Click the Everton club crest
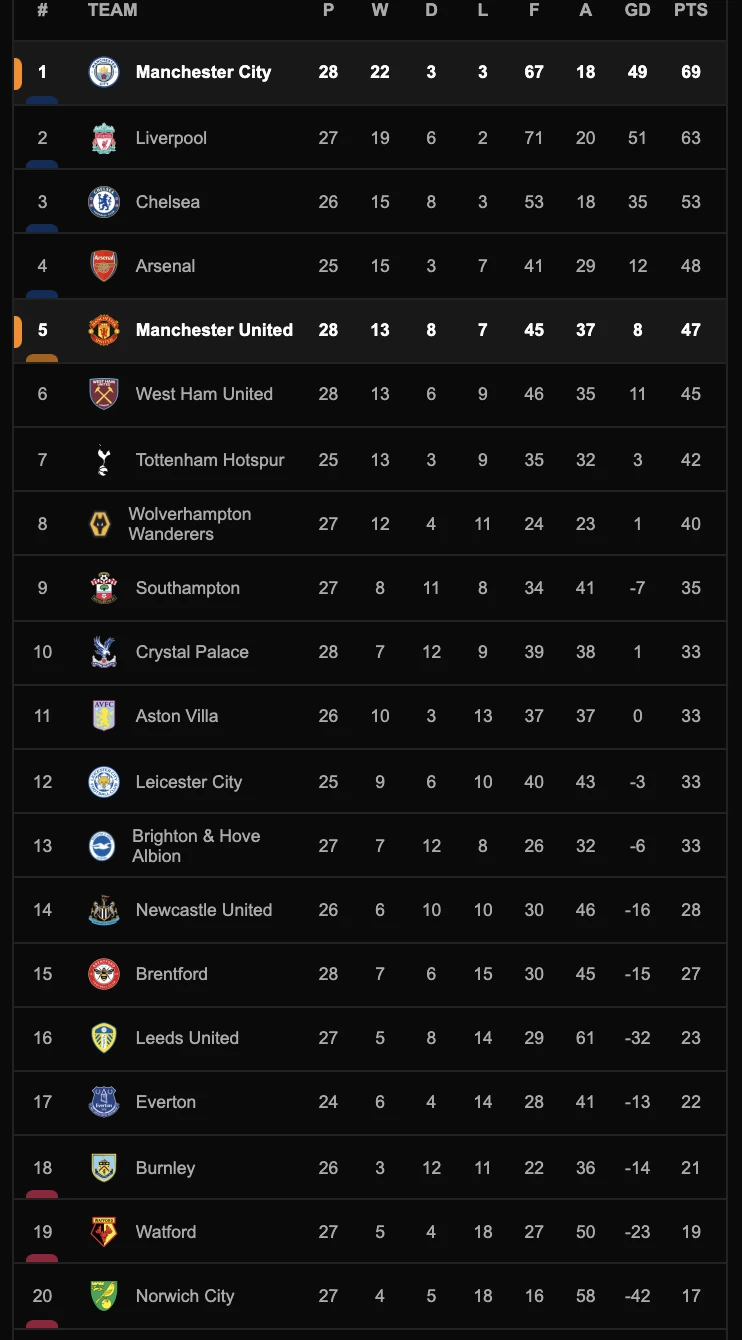The height and width of the screenshot is (1340, 742). [x=104, y=1102]
